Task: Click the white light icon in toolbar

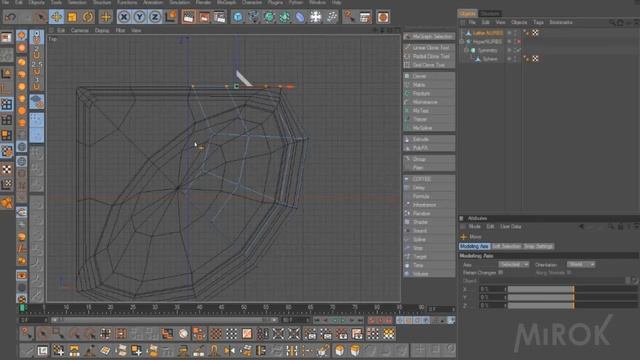Action: (x=316, y=17)
